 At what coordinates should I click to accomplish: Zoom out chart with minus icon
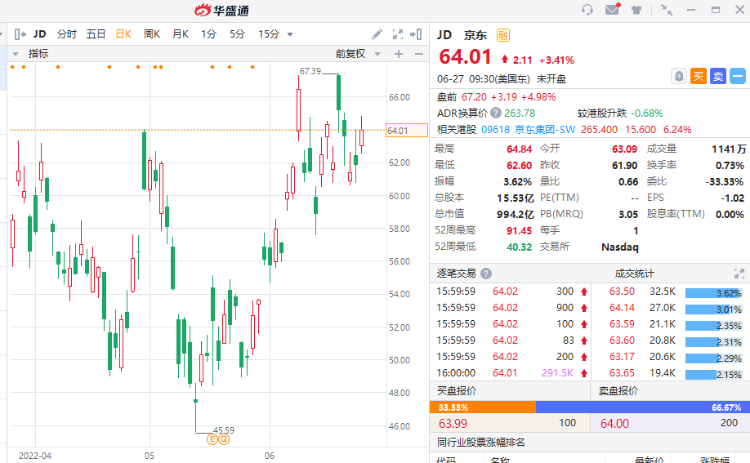[x=419, y=54]
